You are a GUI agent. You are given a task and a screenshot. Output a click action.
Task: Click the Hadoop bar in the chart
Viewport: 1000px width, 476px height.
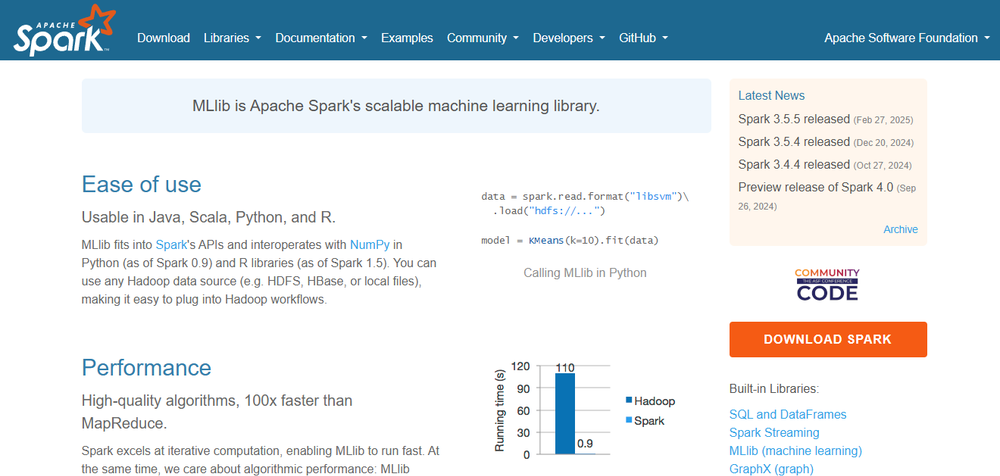[565, 413]
